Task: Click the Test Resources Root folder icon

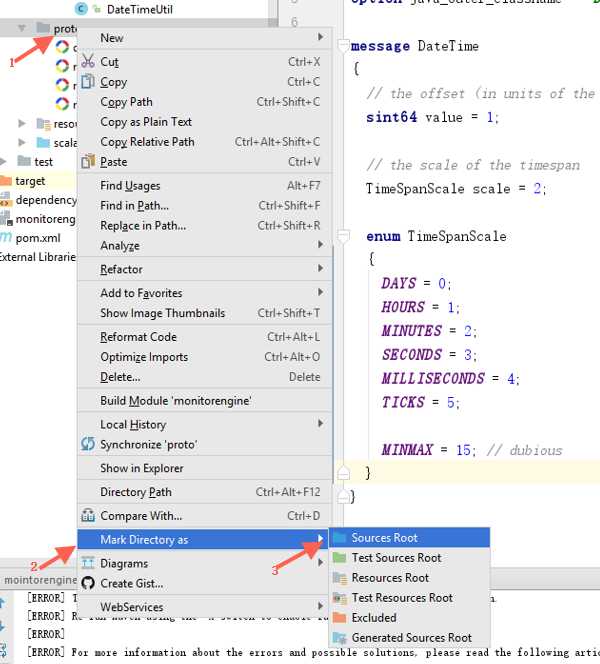Action: 340,598
